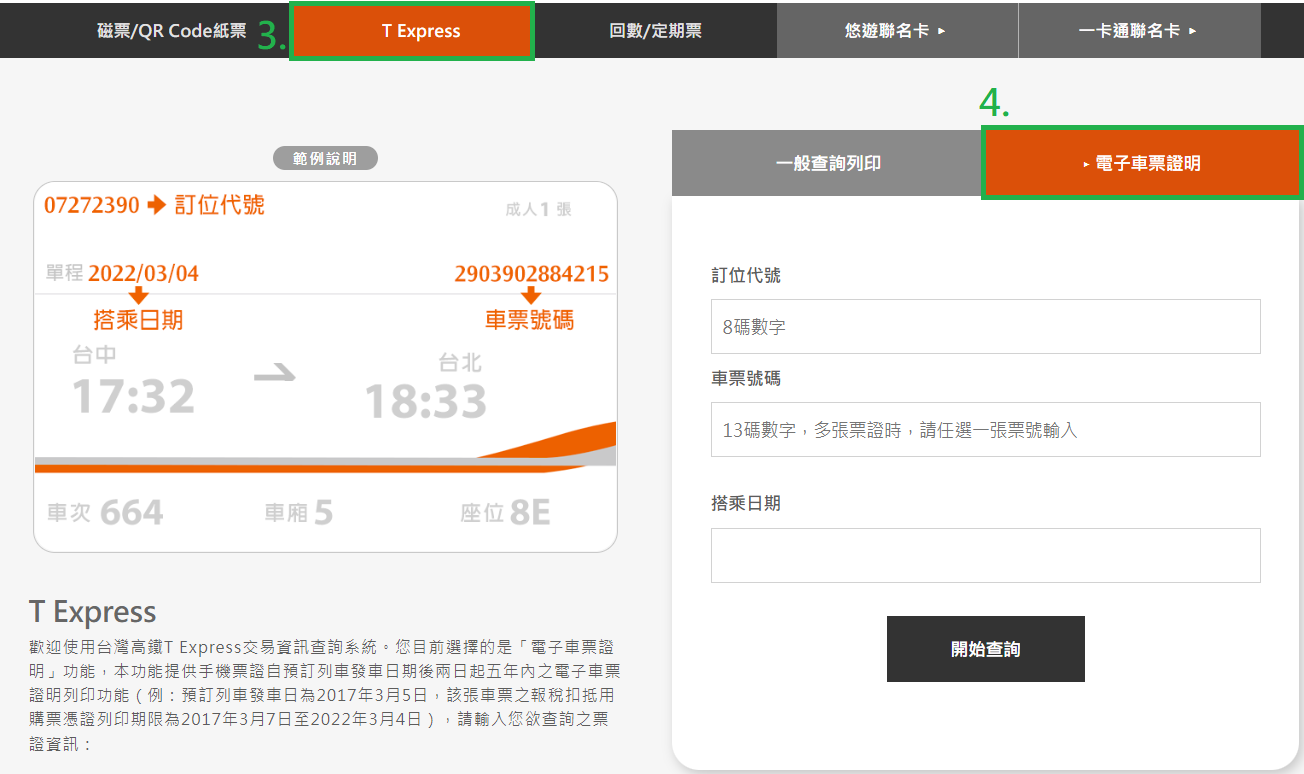Expand the 一卡通聯名卡 menu
Screen dimensions: 1304x774
pyautogui.click(x=1138, y=30)
